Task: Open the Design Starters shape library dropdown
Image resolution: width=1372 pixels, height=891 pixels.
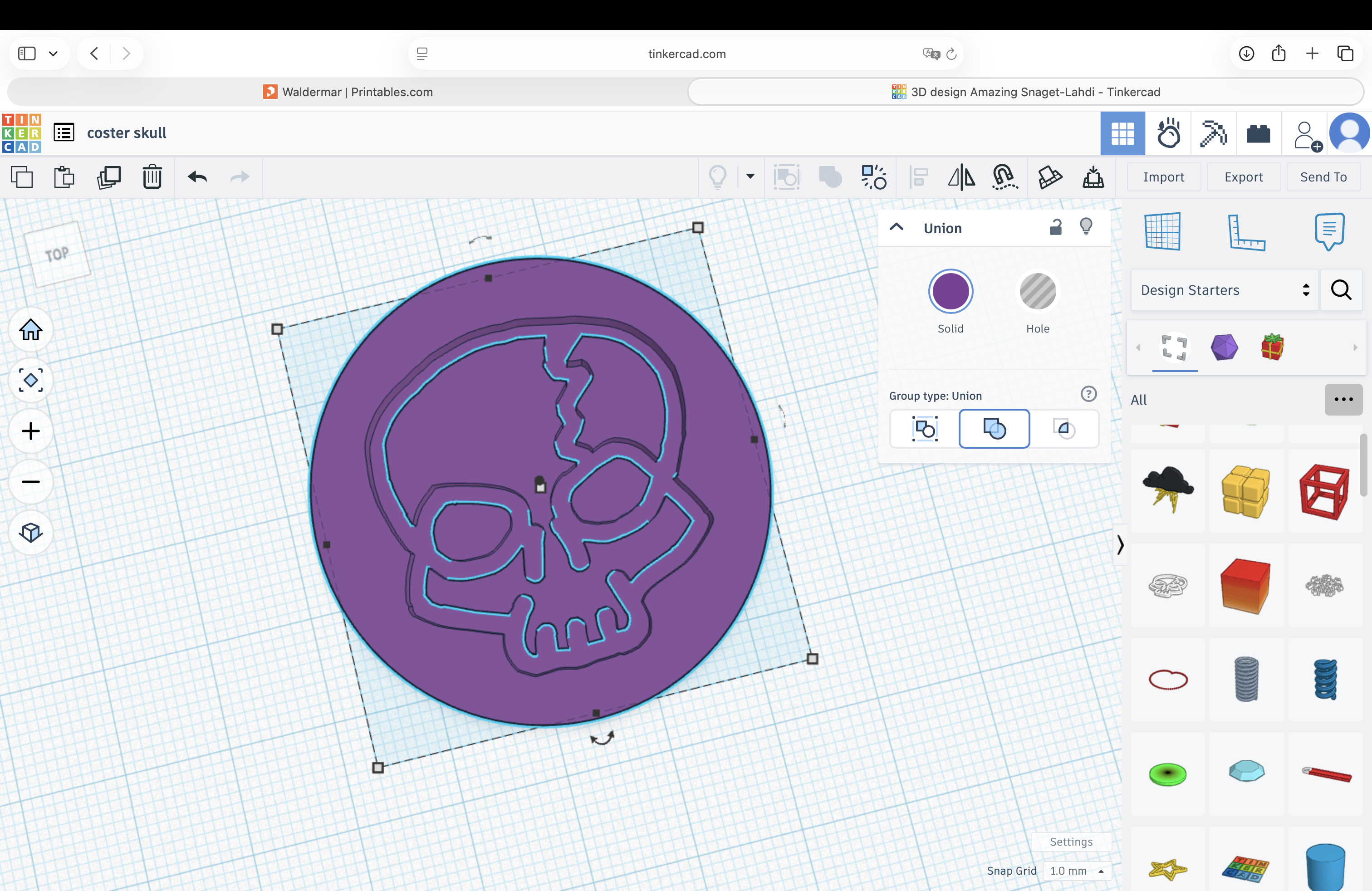Action: [x=1224, y=290]
